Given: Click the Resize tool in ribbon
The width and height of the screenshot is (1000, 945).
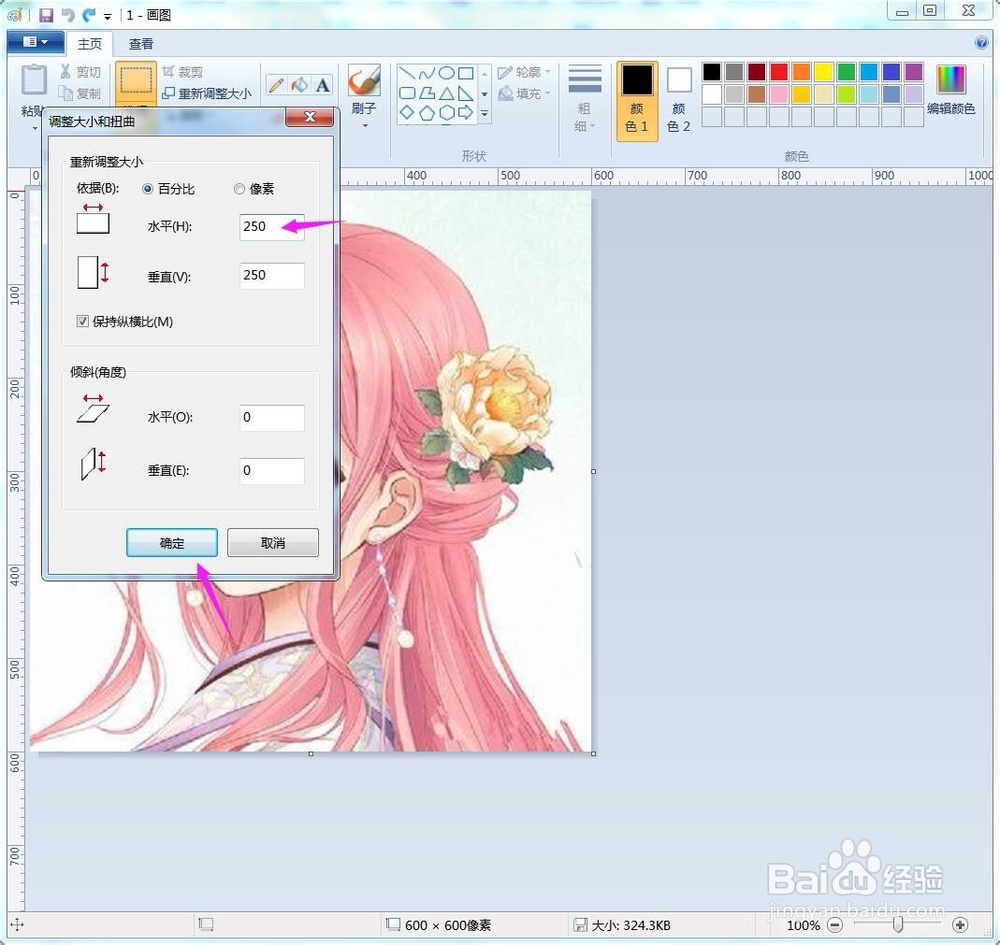Looking at the screenshot, I should [x=207, y=93].
